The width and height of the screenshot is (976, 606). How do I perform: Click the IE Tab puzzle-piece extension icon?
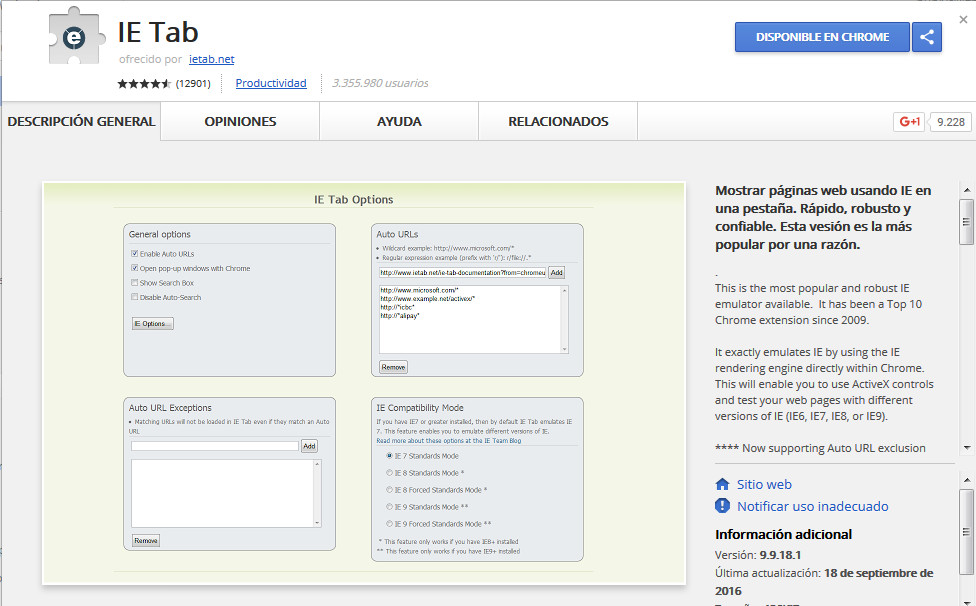[x=75, y=37]
